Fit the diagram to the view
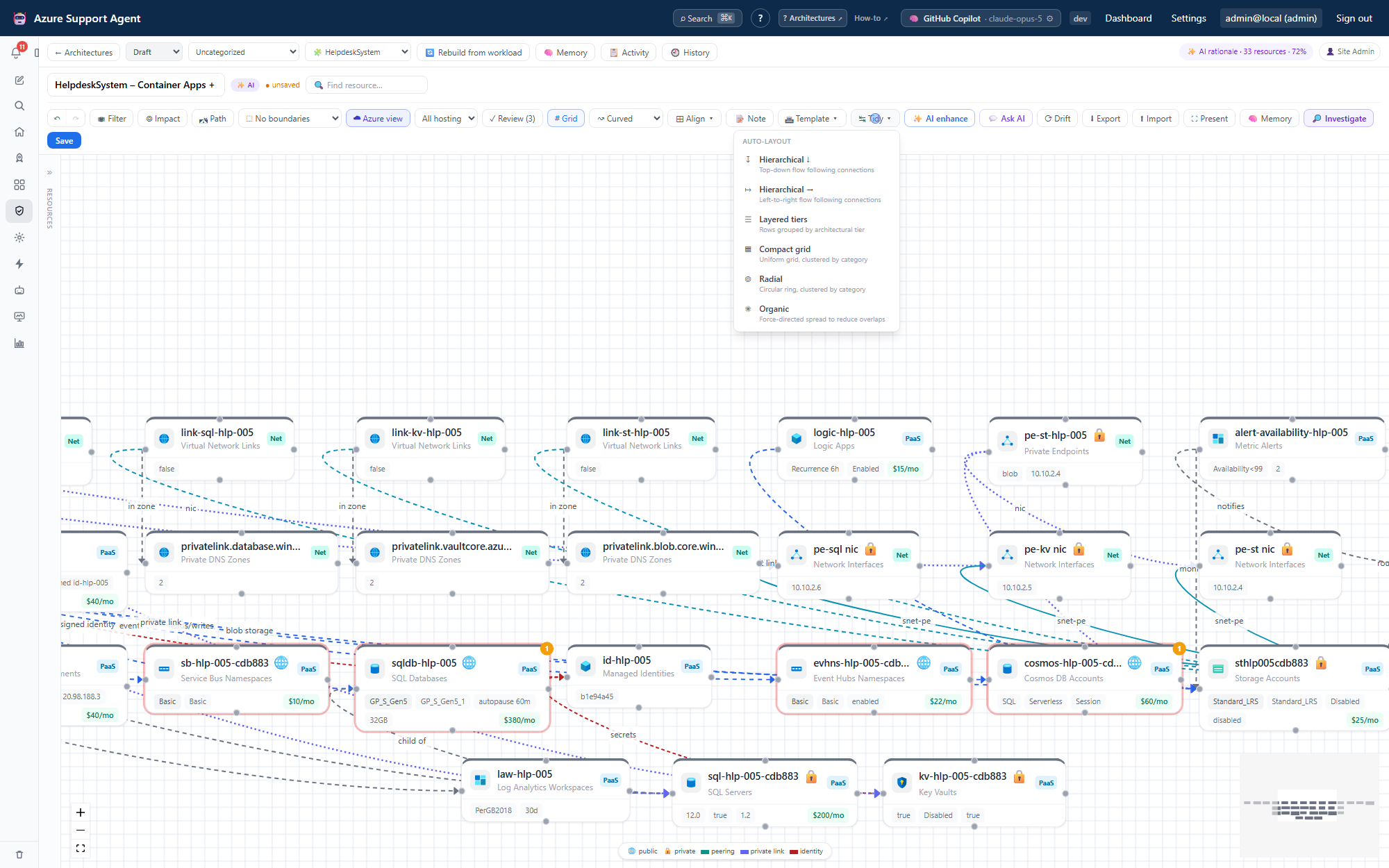Screen dimensions: 1389x868 pos(81,849)
